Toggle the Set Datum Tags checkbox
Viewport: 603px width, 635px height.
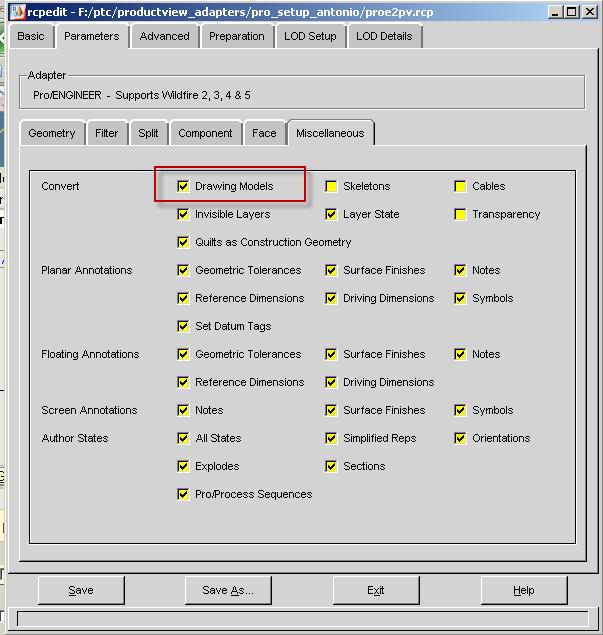[183, 326]
